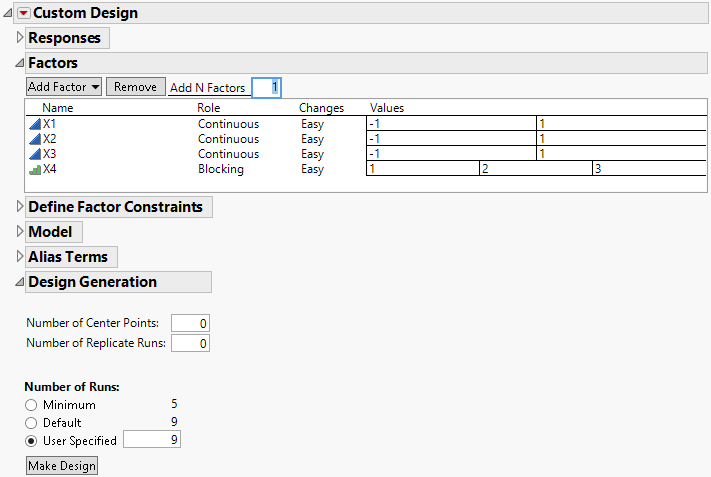Choose the User Specified runs option
This screenshot has height=477, width=711.
coord(32,441)
